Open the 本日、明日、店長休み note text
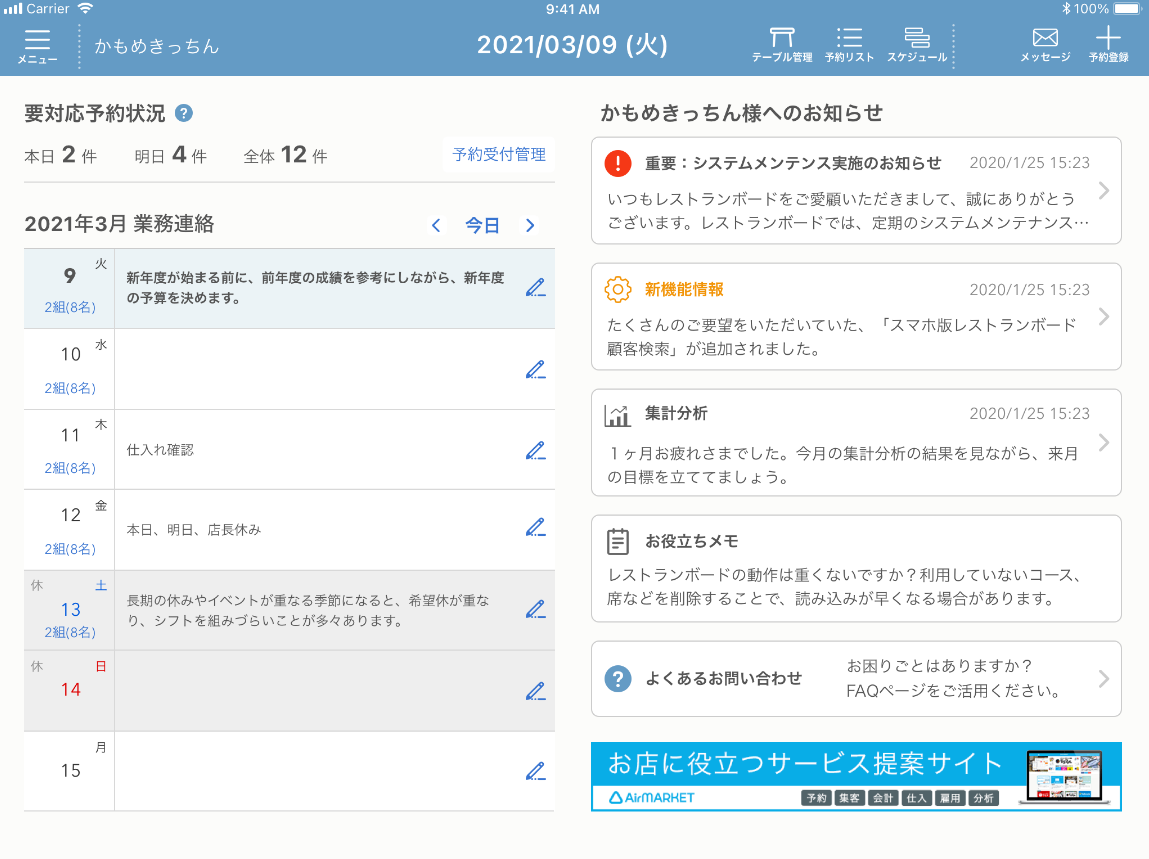This screenshot has width=1149, height=859. coord(194,530)
